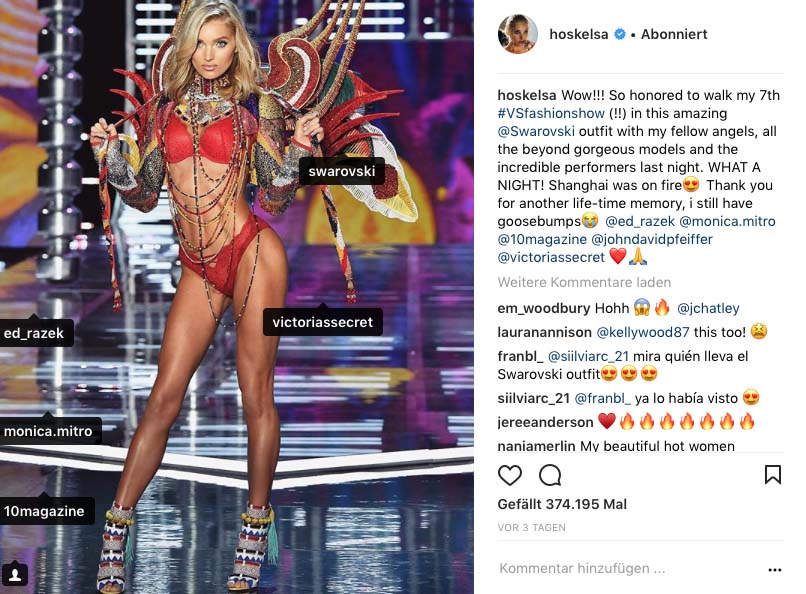Click the blue verified badge next to hoskelsa
Image resolution: width=806 pixels, height=594 pixels.
[x=620, y=34]
